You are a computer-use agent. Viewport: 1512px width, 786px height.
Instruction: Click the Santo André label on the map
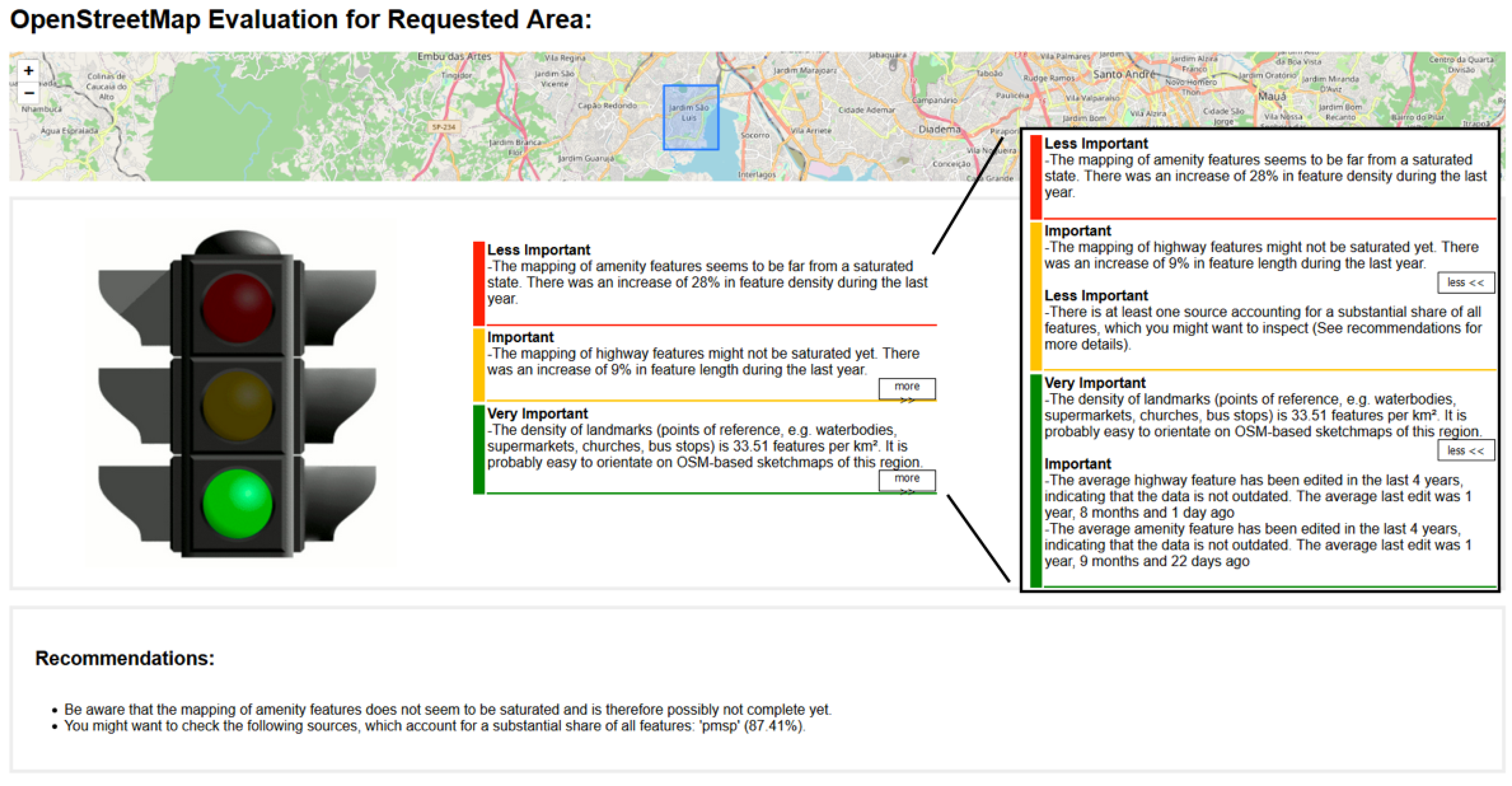click(1123, 75)
